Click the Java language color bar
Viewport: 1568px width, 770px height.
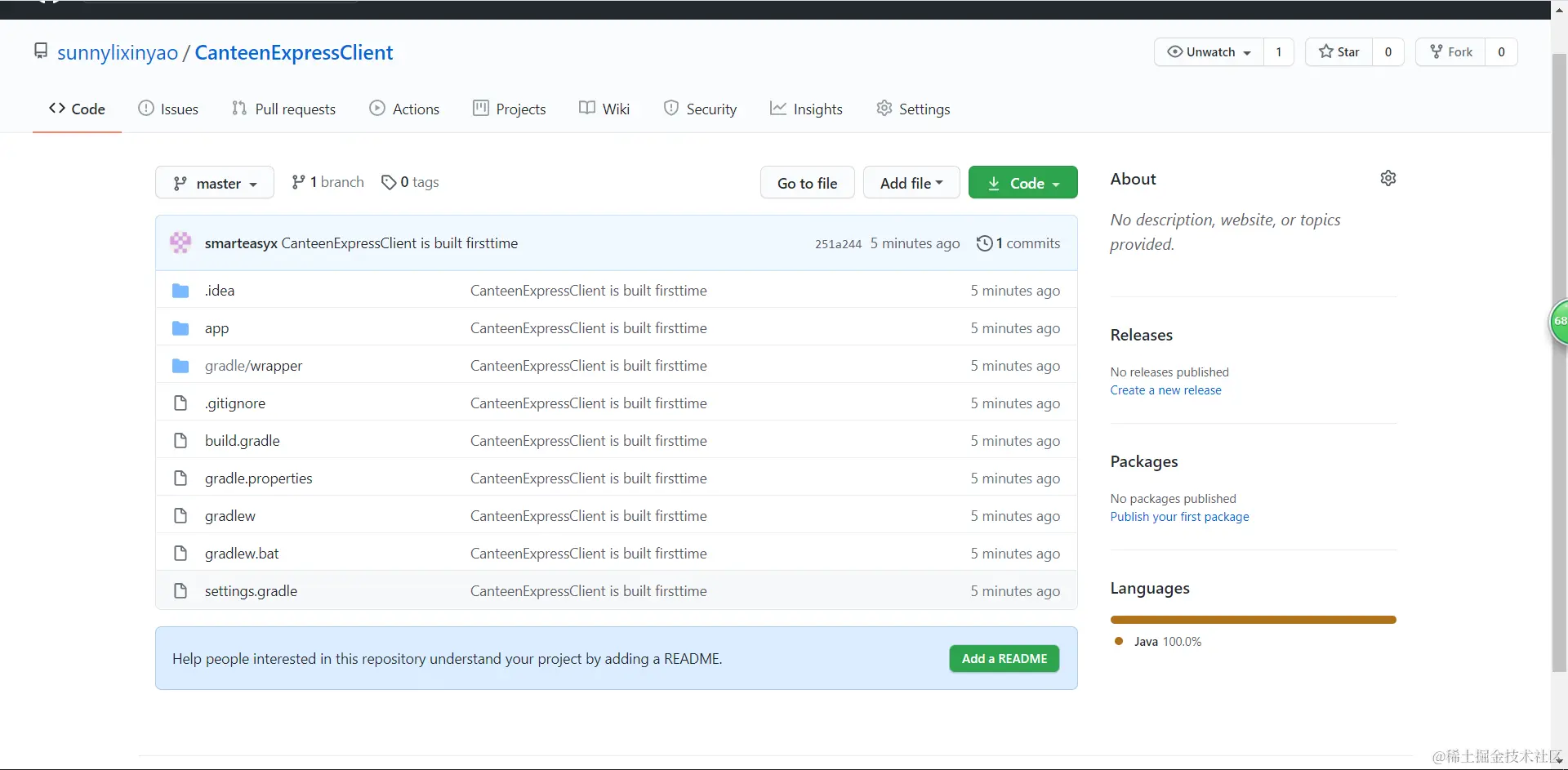coord(1253,620)
